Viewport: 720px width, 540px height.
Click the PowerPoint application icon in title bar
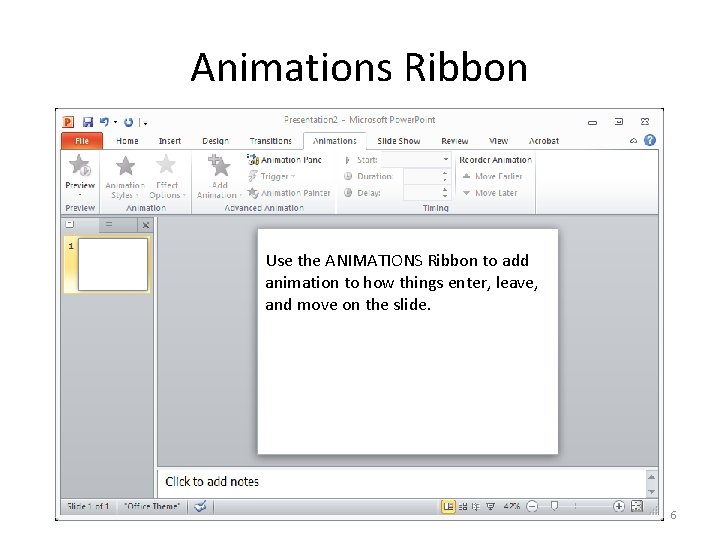tap(68, 122)
